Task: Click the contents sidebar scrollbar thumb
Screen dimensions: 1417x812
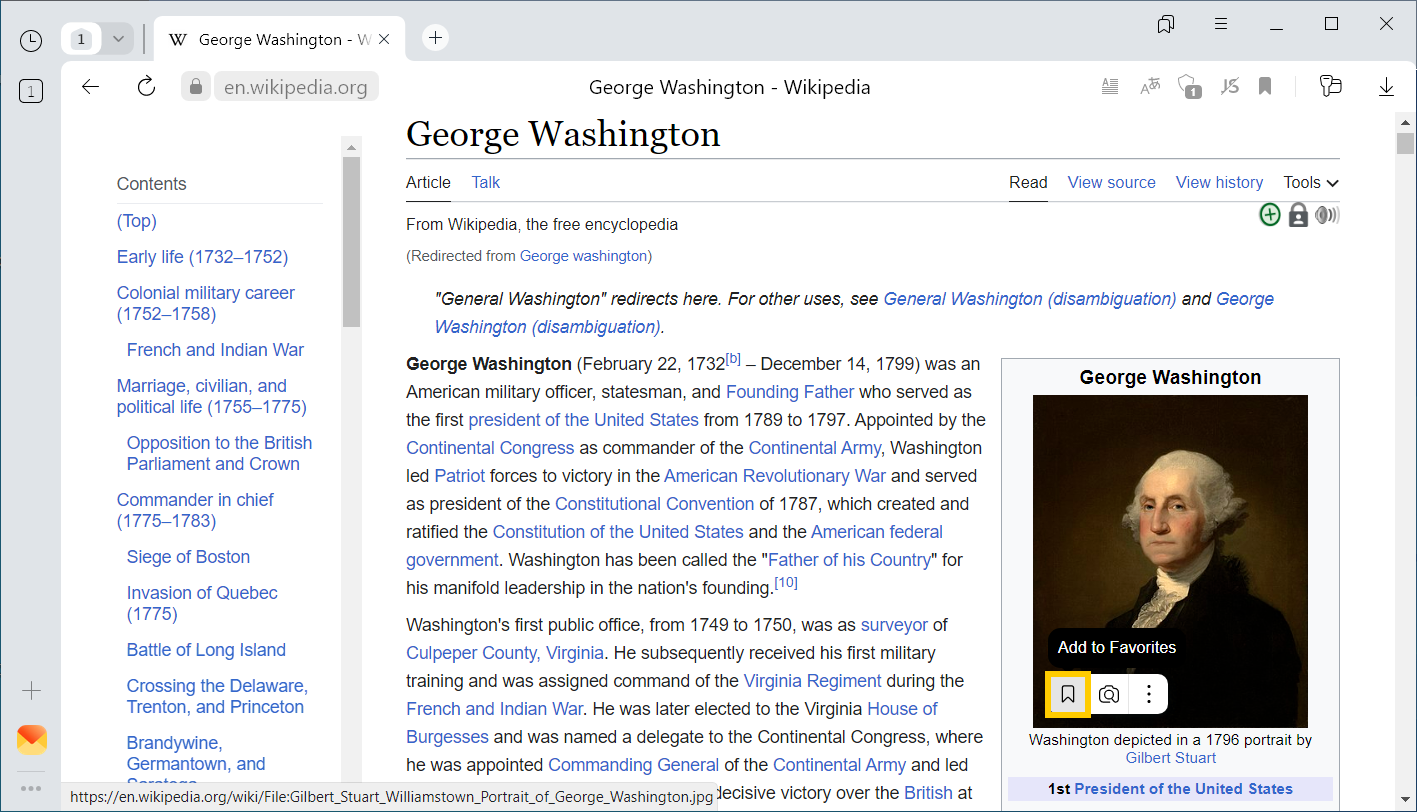Action: pyautogui.click(x=351, y=240)
